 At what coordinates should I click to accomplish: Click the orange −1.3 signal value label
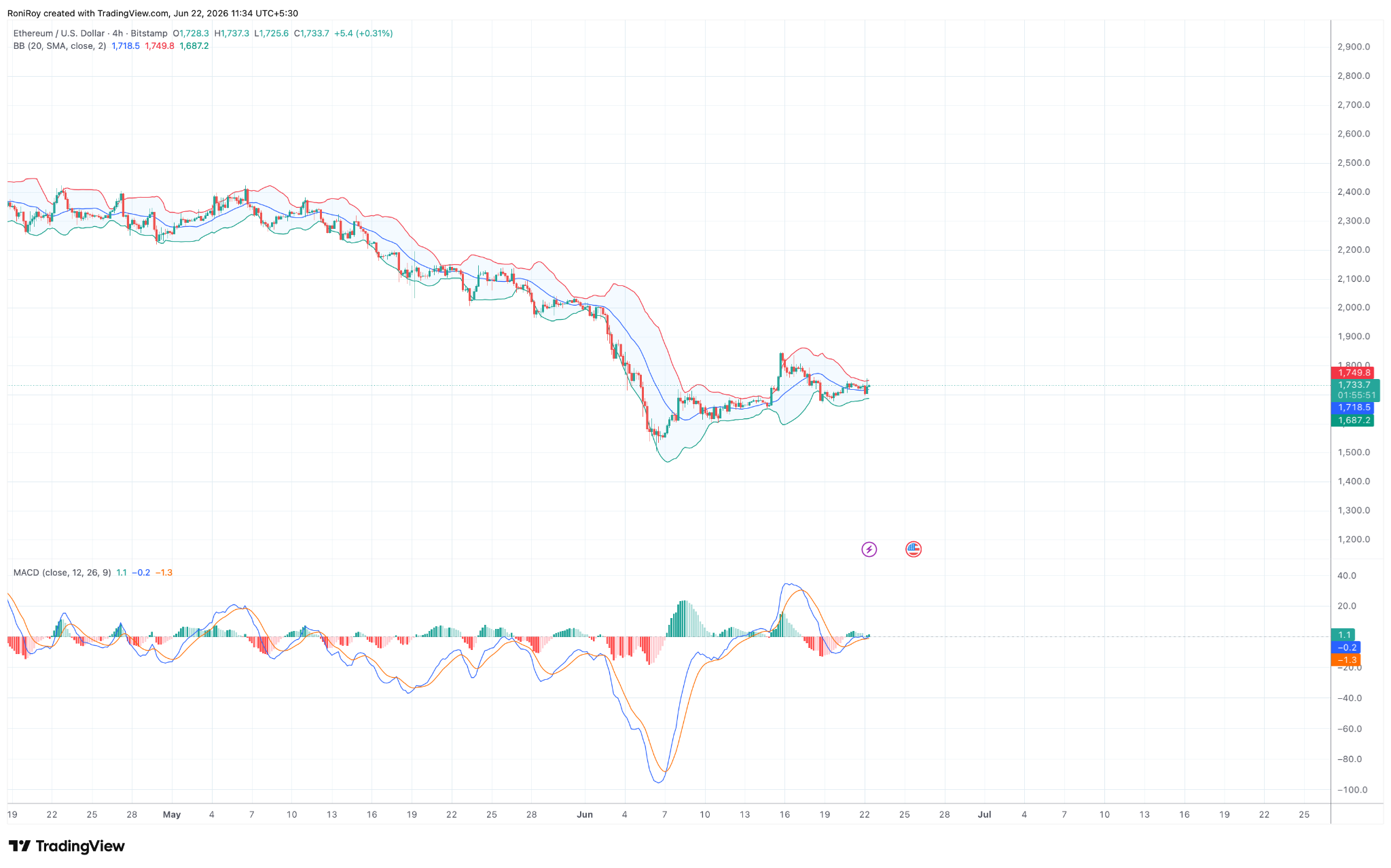pos(1346,660)
